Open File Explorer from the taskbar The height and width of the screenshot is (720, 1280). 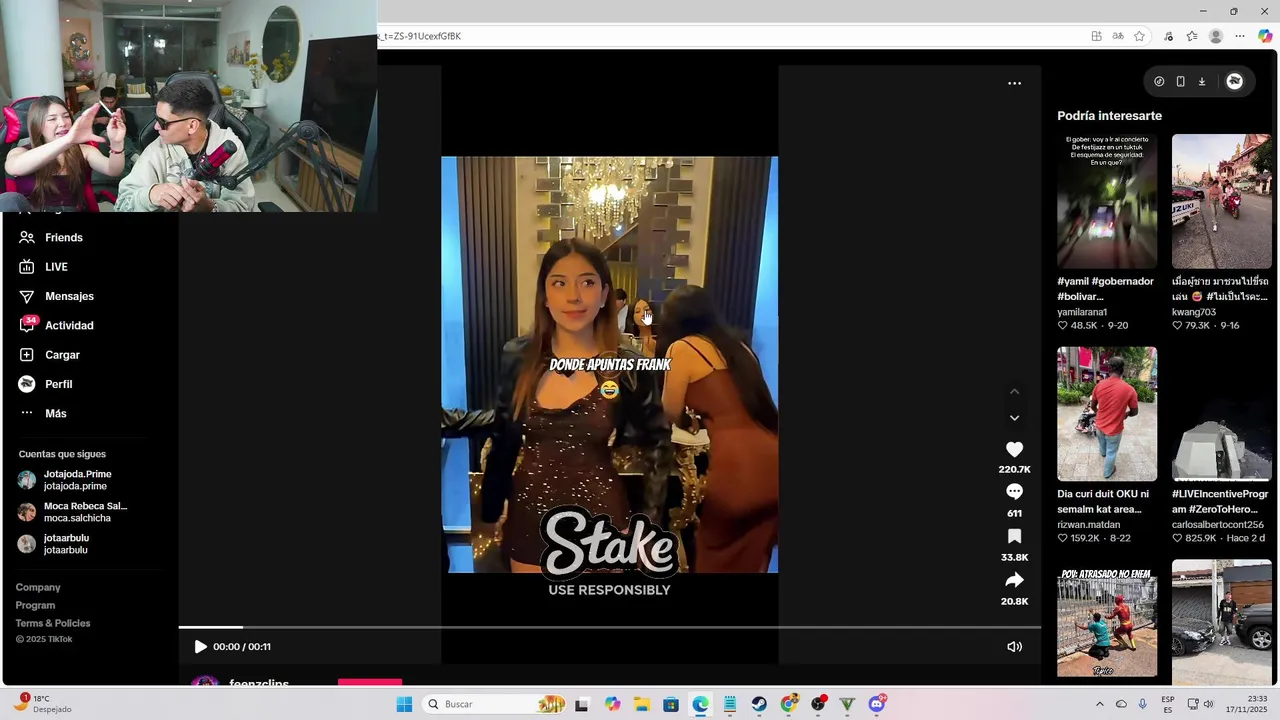pos(641,704)
